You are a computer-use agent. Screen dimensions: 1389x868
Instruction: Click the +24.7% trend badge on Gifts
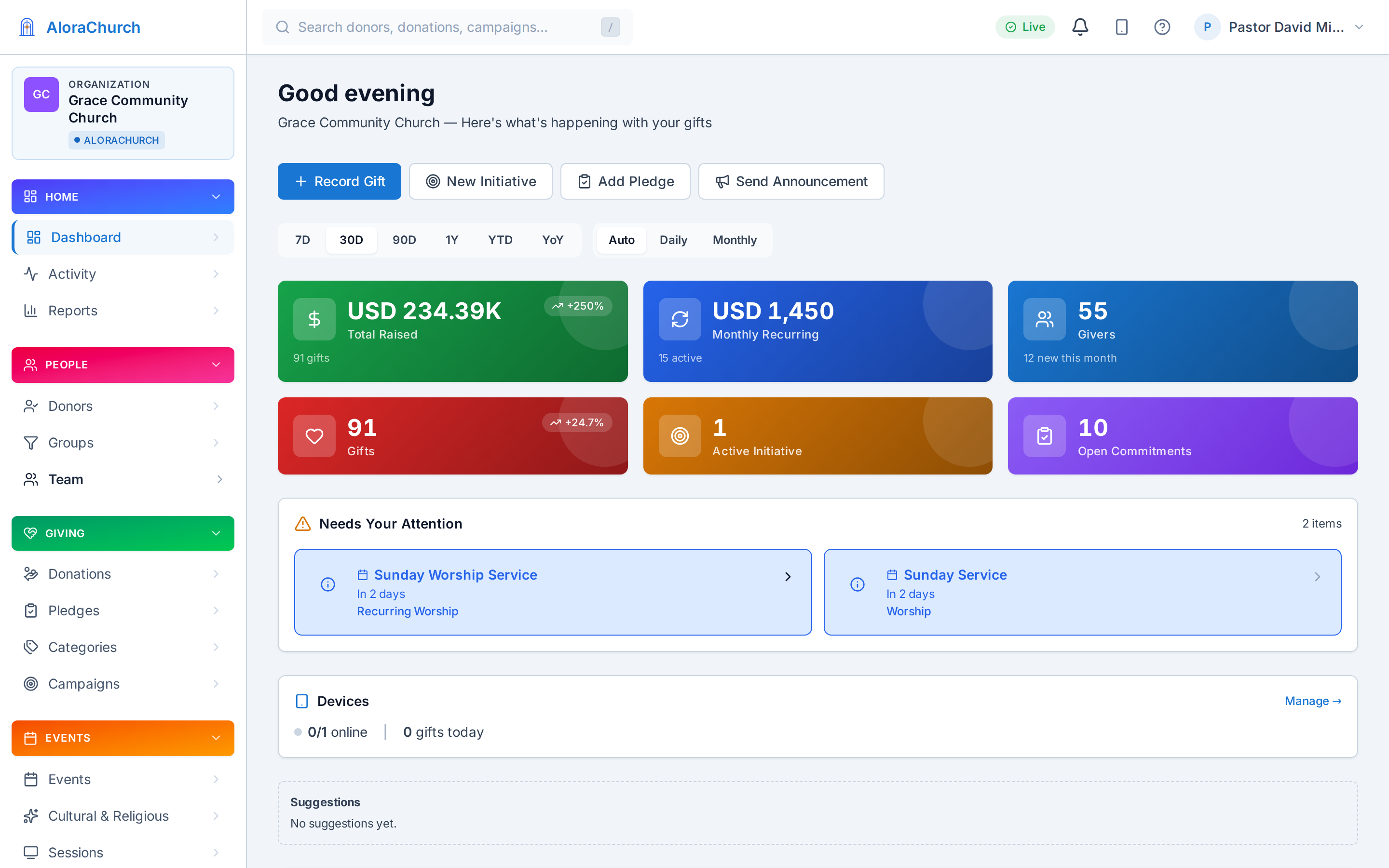pos(577,422)
